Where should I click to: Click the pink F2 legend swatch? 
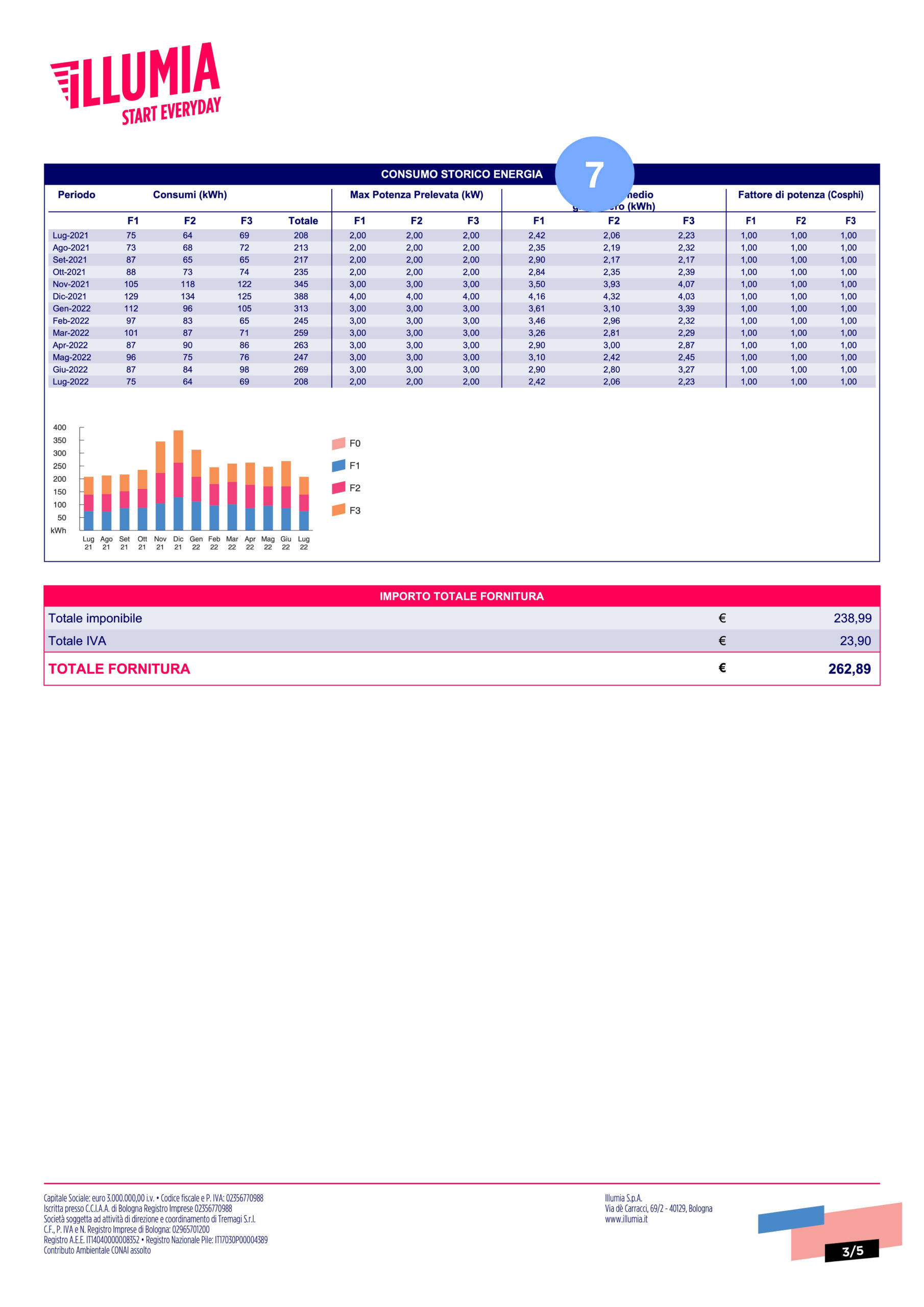338,488
